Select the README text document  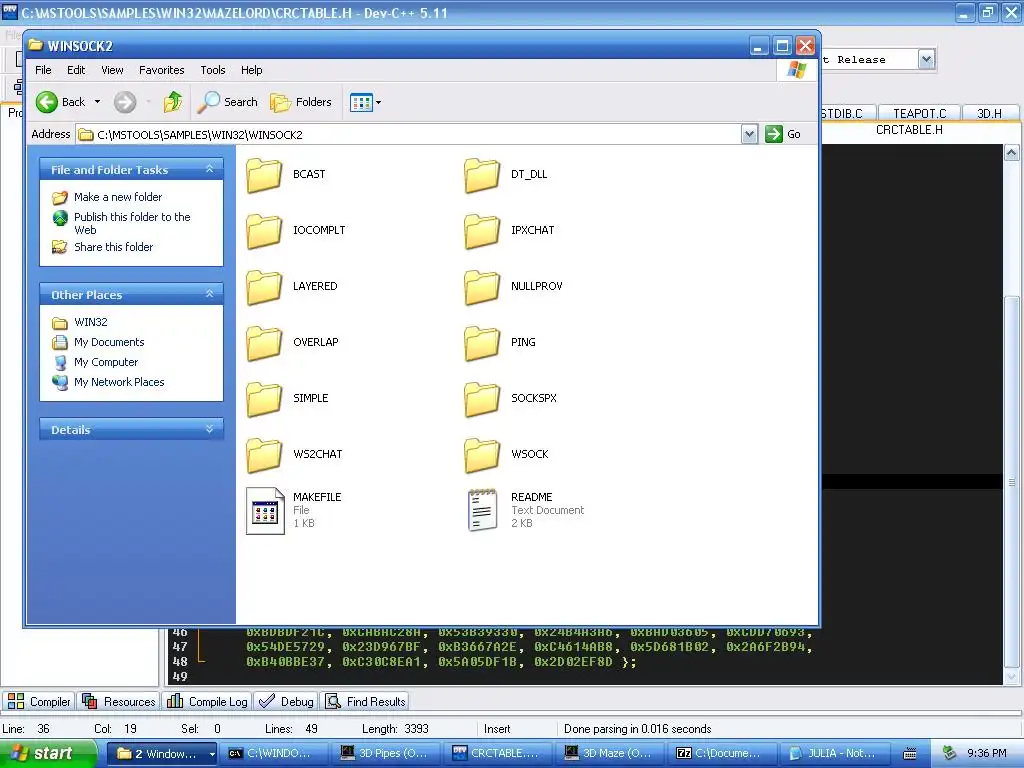482,511
